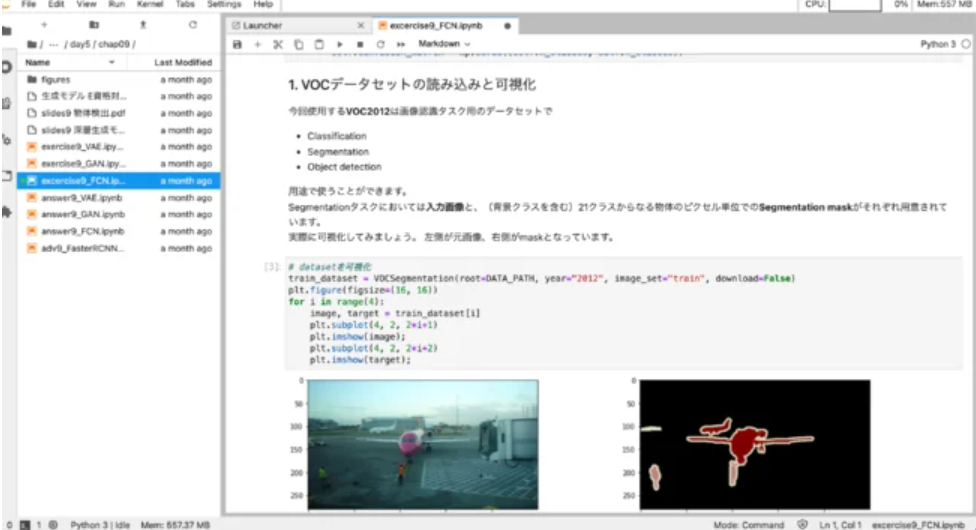This screenshot has width=976, height=530.
Task: Open the cell type Markdown dropdown
Action: click(x=444, y=44)
